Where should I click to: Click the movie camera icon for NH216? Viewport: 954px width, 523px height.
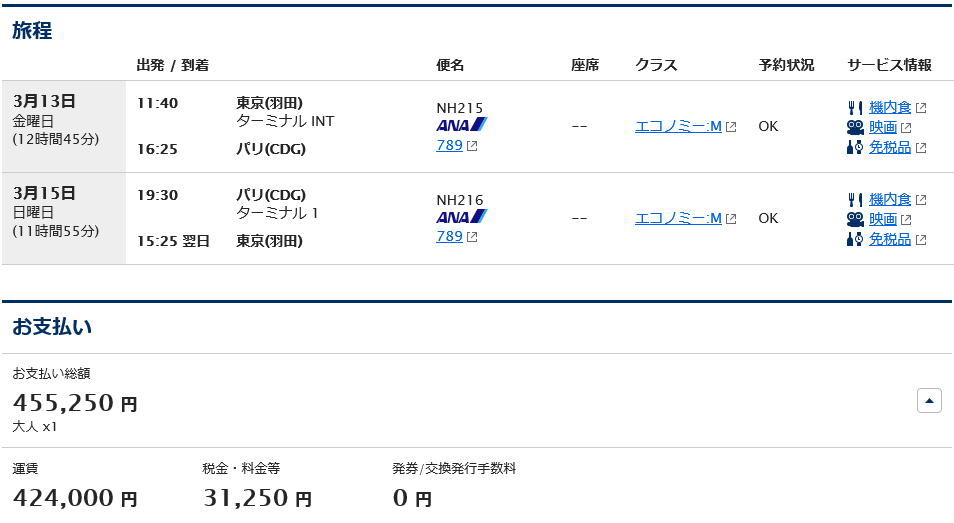855,220
